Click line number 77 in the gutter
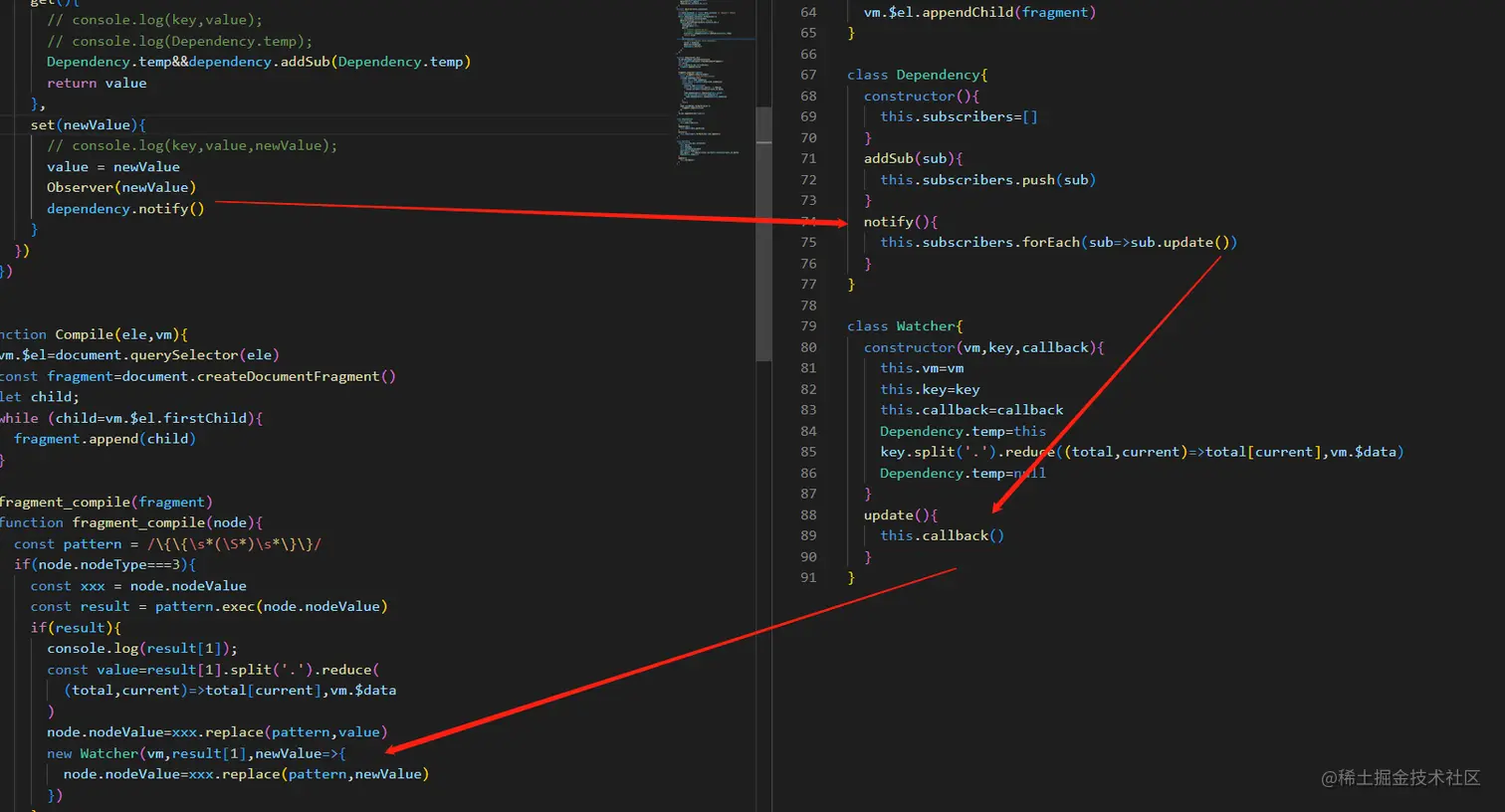This screenshot has width=1505, height=812. tap(808, 284)
